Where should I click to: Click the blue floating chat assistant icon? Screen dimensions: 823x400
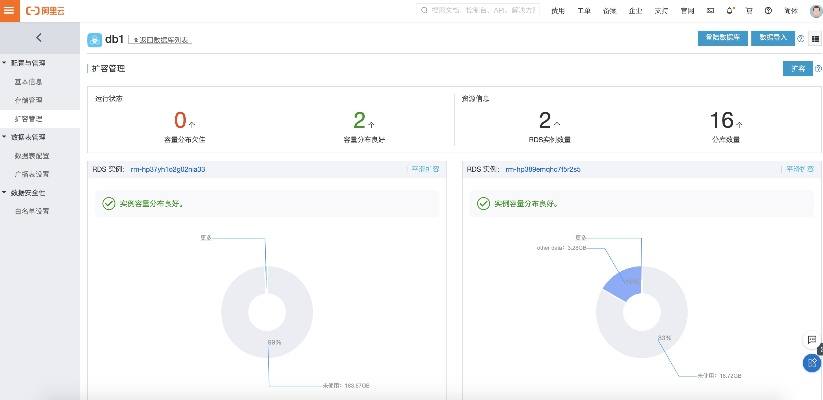(x=812, y=363)
